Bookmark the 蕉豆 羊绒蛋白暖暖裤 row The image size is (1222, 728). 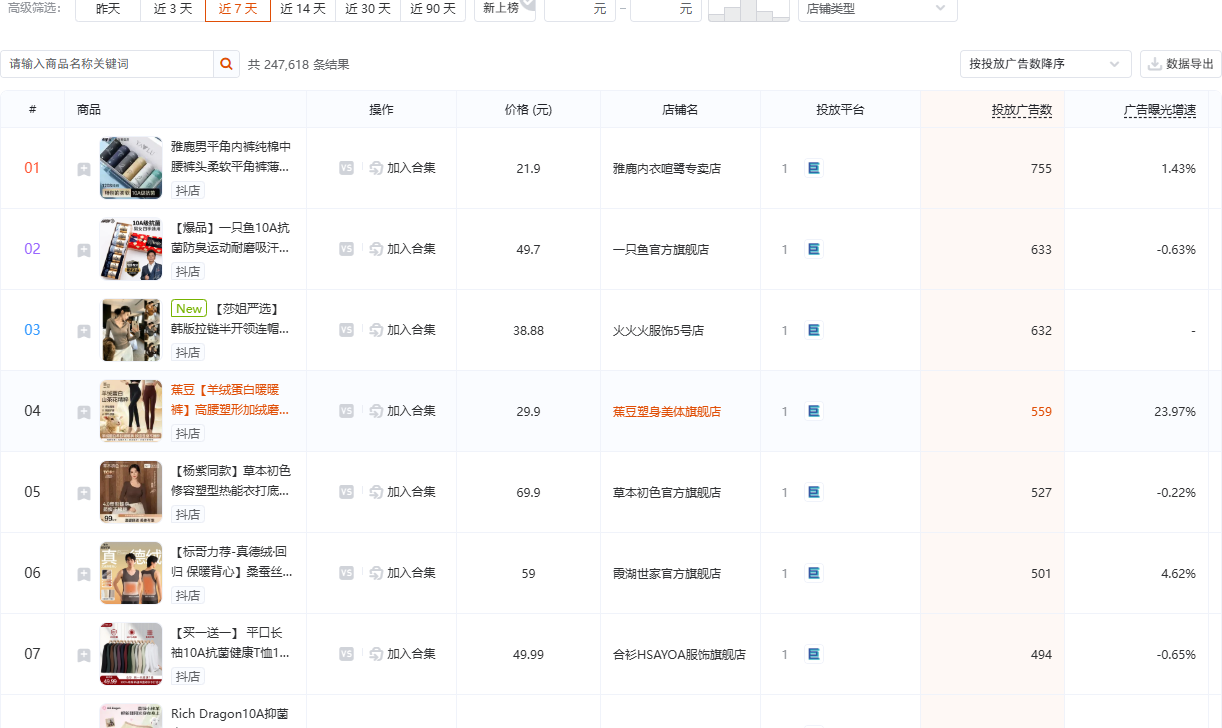point(84,412)
